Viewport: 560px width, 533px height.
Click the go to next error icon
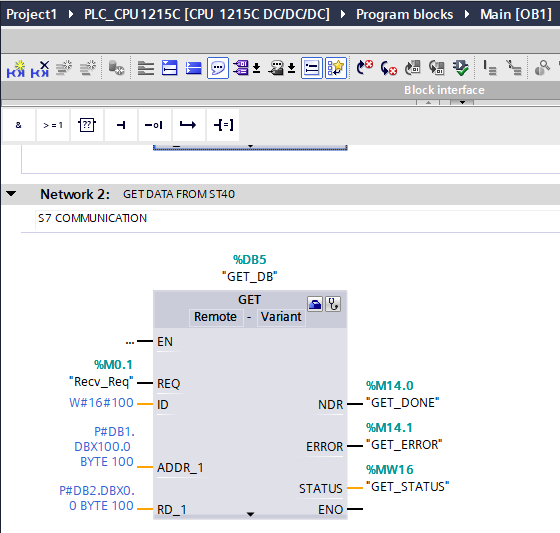pos(365,68)
